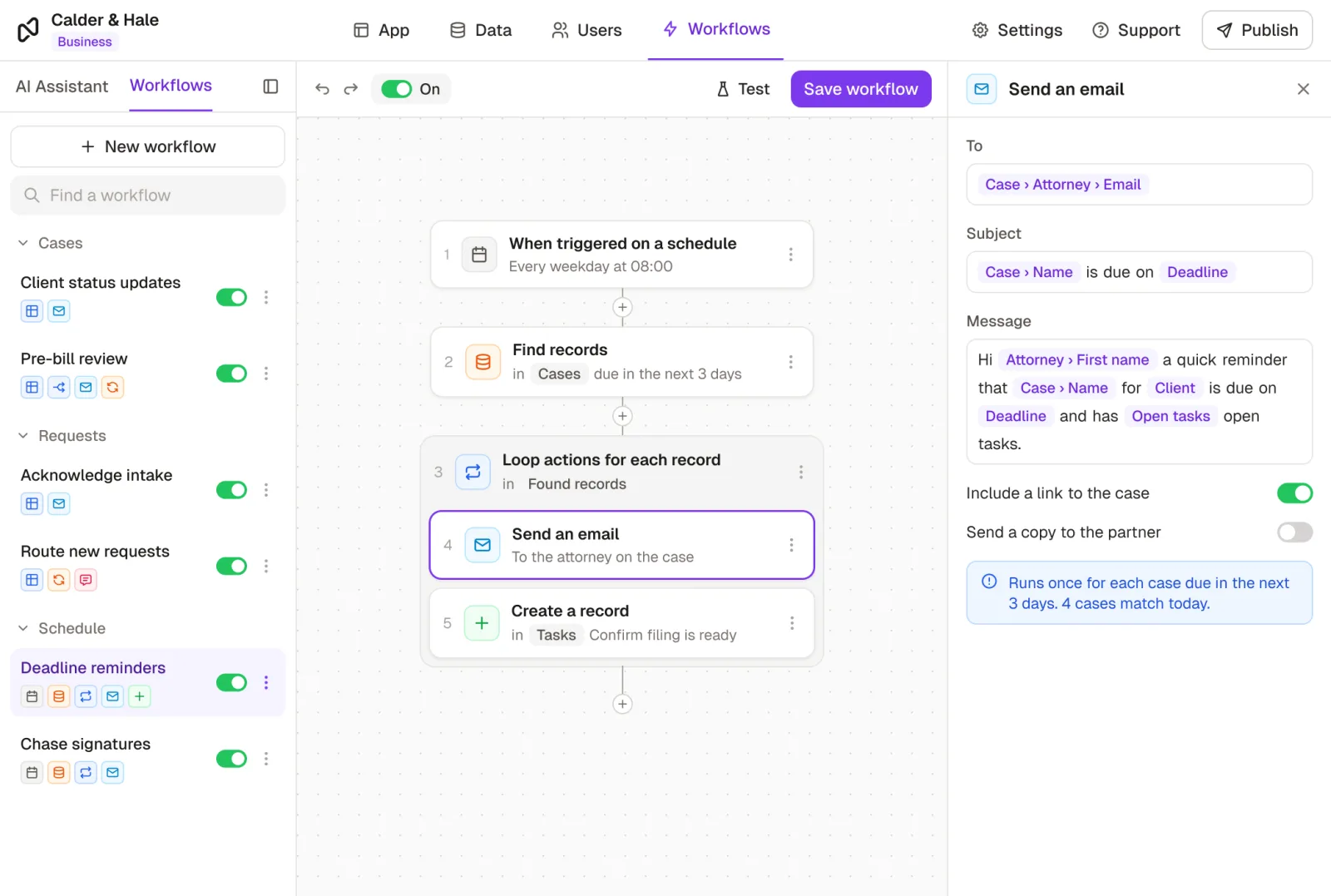Screen dimensions: 1331x896
Task: Go to the Users tab
Action: click(x=586, y=30)
